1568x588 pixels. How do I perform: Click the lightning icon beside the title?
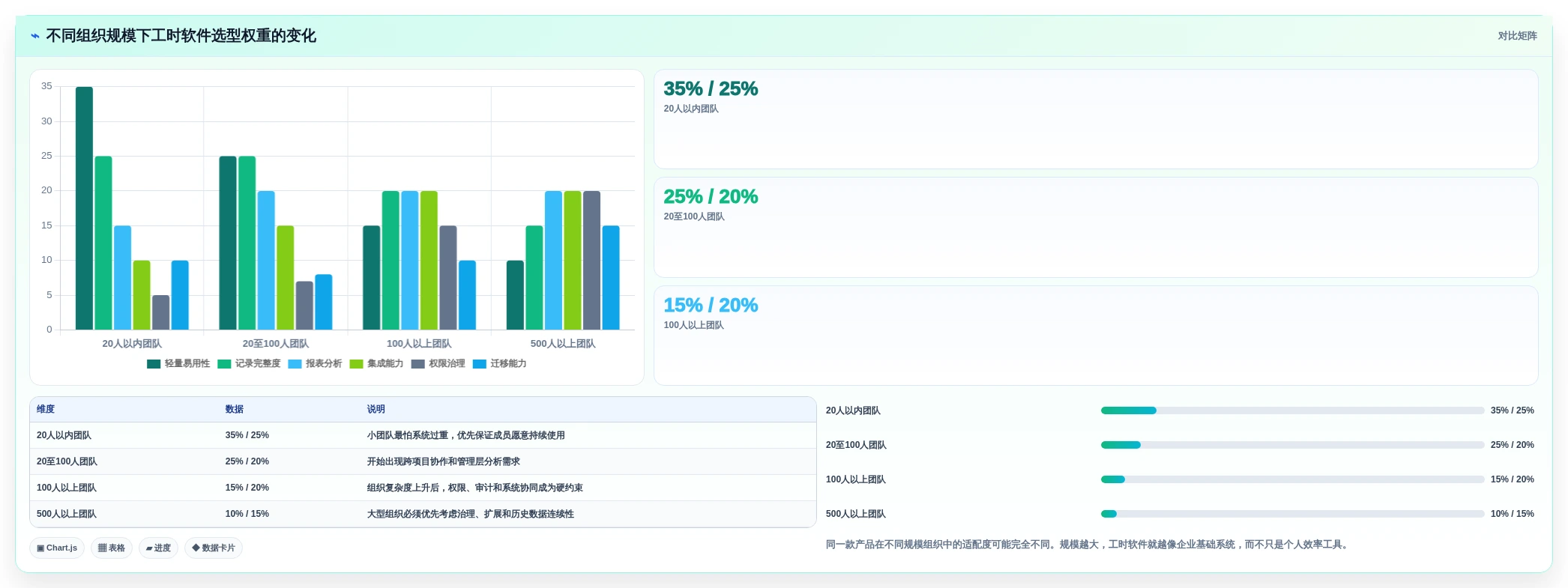(35, 36)
